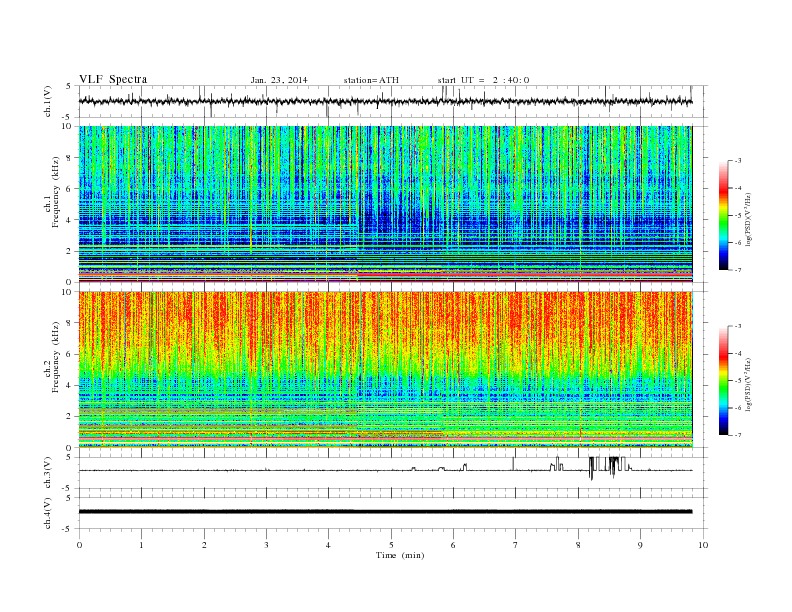Click the time-axis tick label "4"
792x612 pixels.
[x=328, y=545]
